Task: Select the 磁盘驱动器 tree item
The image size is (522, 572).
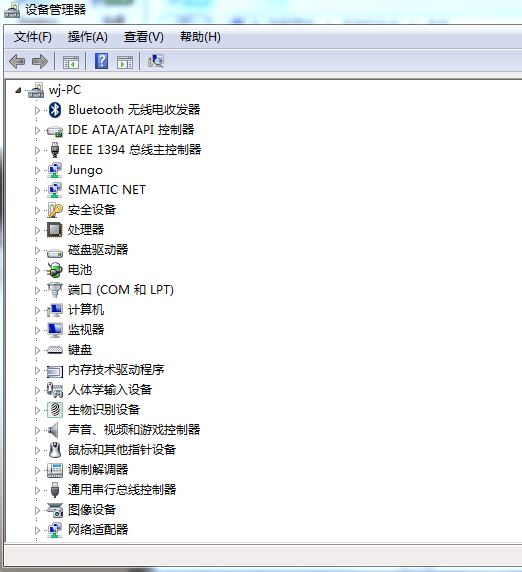Action: click(98, 250)
